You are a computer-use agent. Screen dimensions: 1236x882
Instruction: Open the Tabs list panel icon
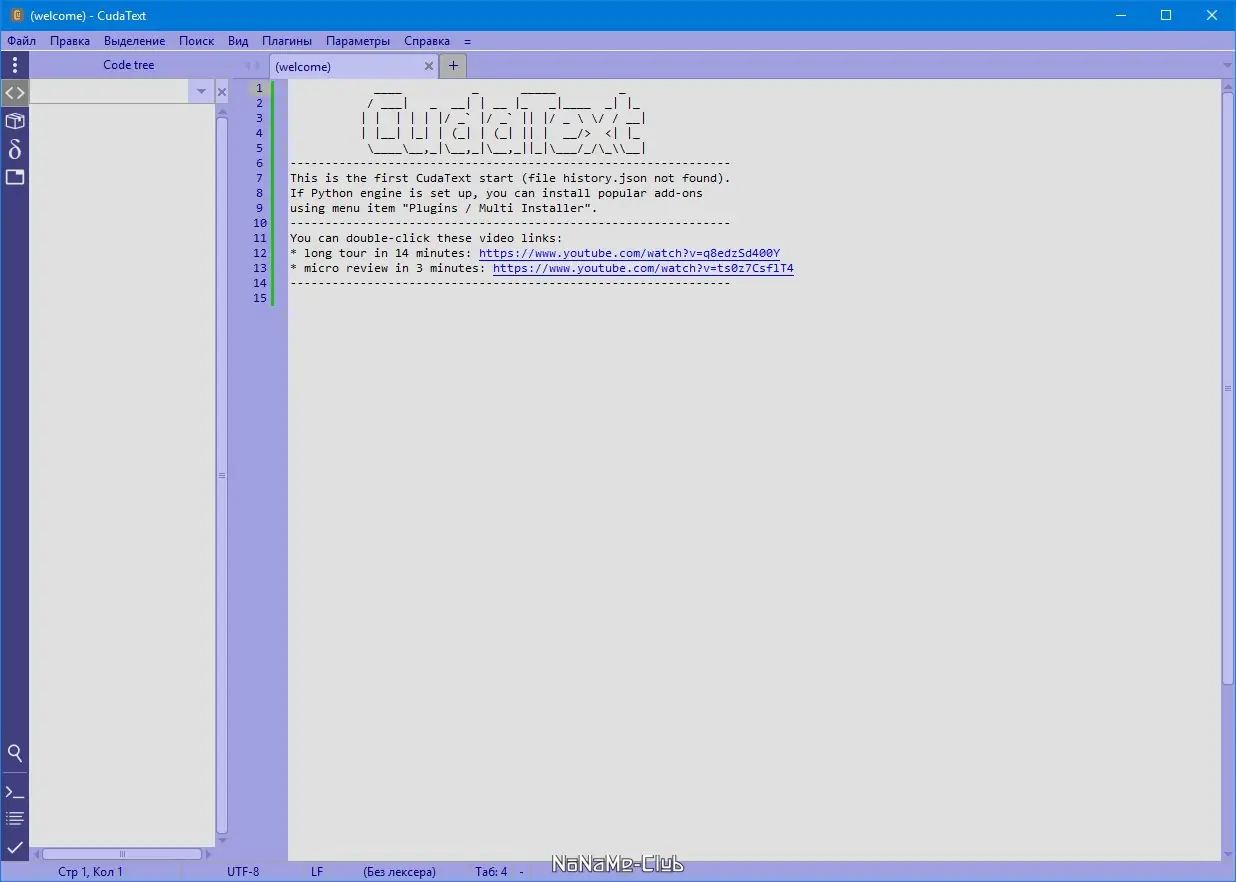click(14, 177)
